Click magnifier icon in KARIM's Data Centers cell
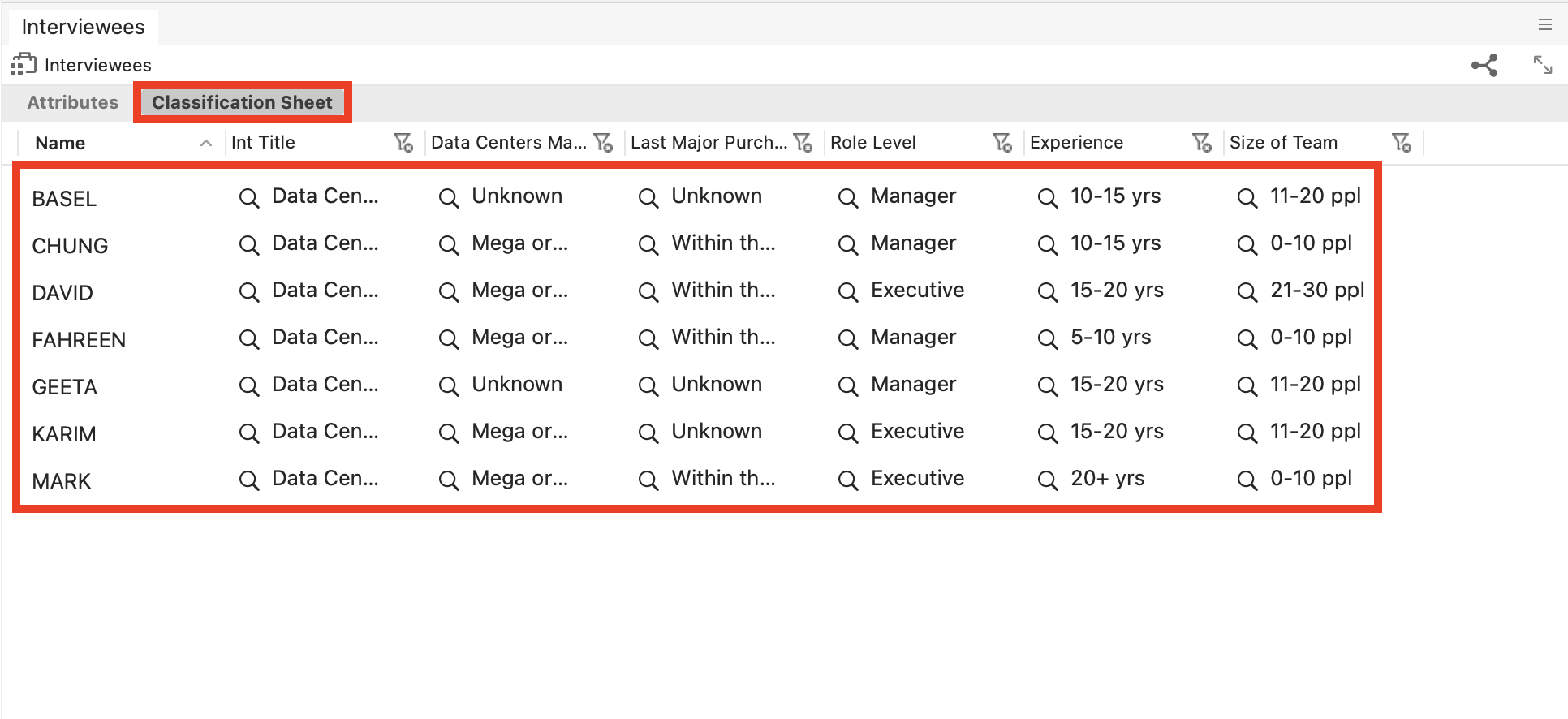Image resolution: width=1568 pixels, height=719 pixels. tap(449, 433)
